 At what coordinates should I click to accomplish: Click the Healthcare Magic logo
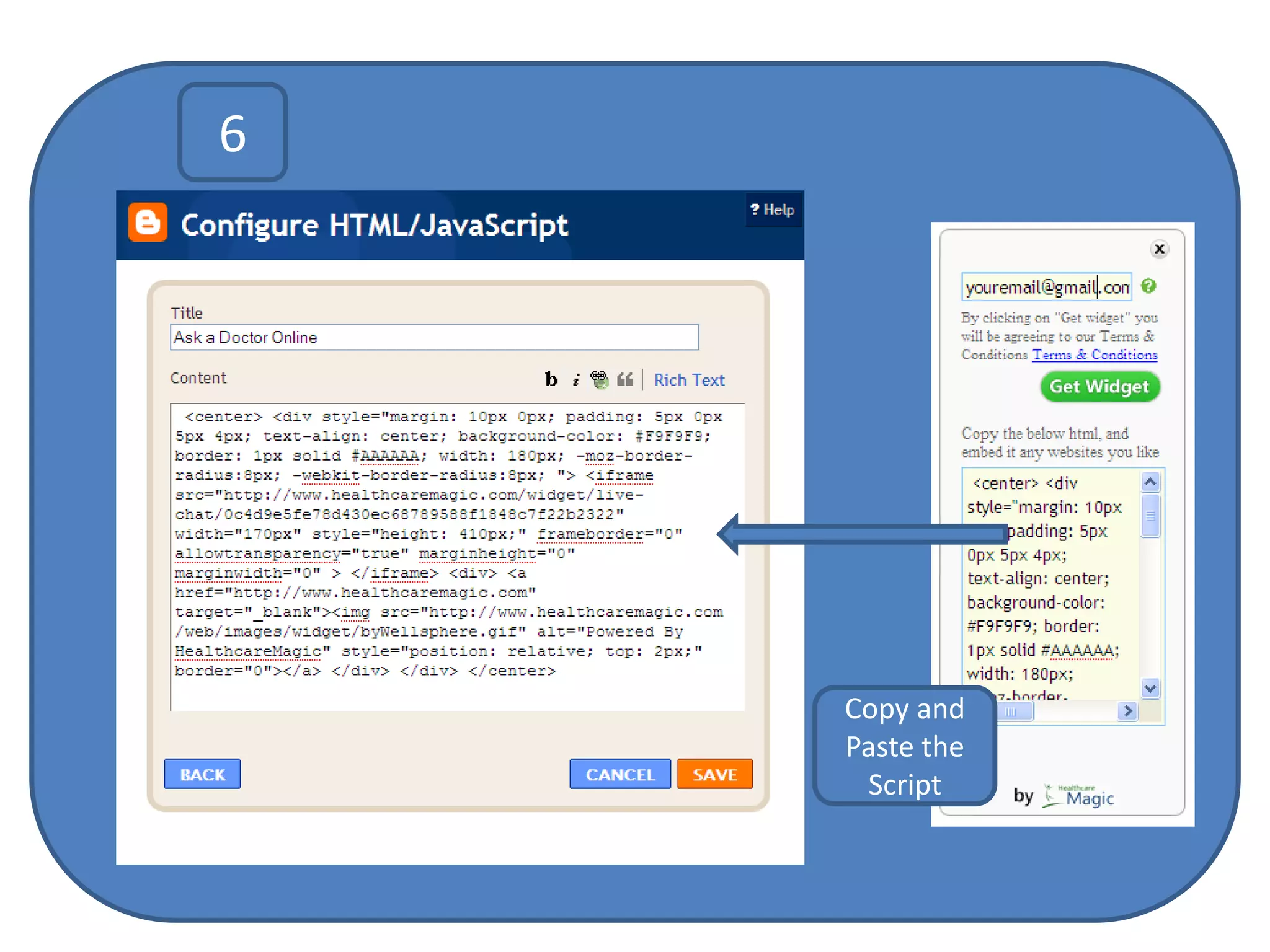tap(1078, 796)
